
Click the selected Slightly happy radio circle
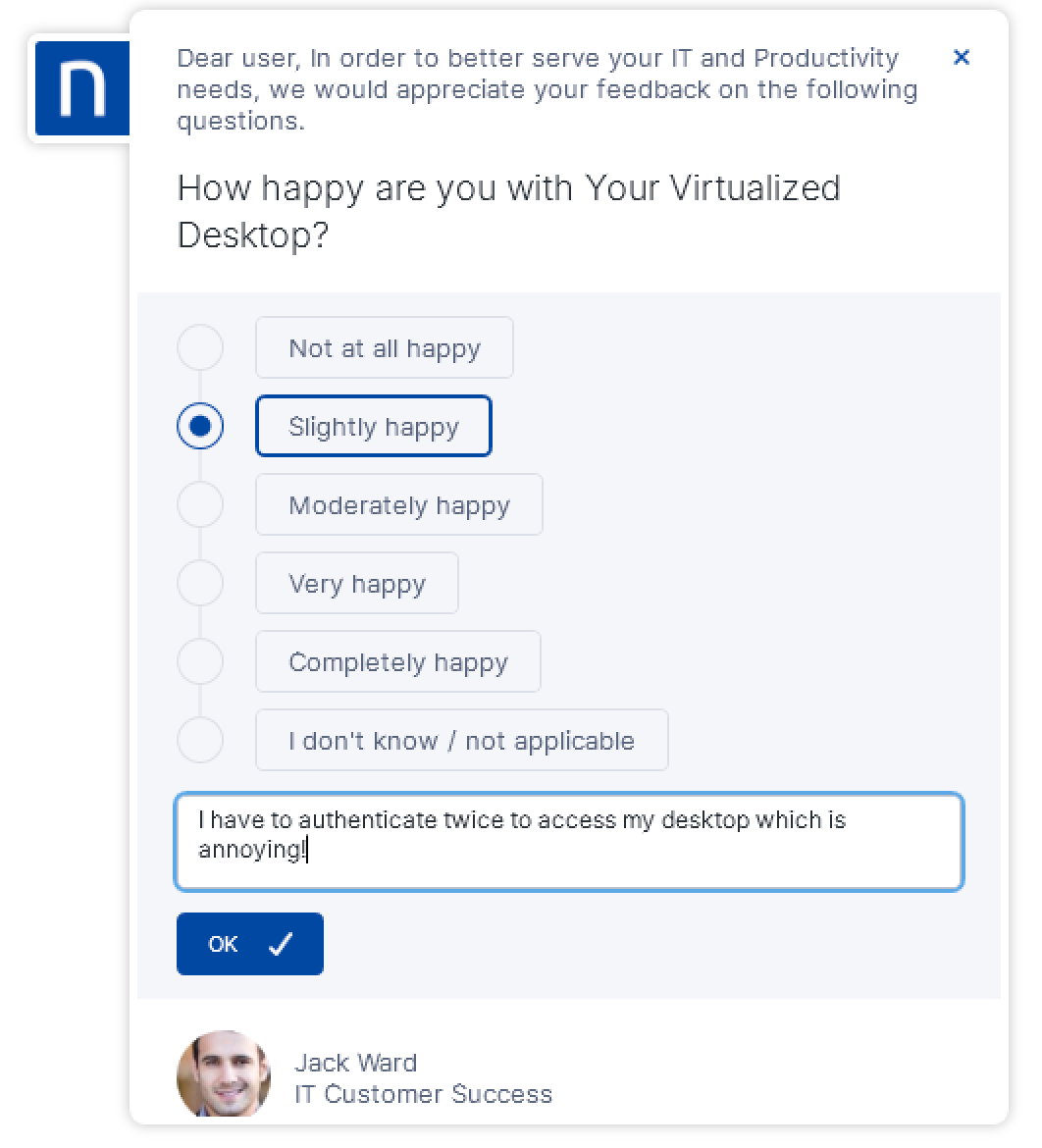(200, 426)
